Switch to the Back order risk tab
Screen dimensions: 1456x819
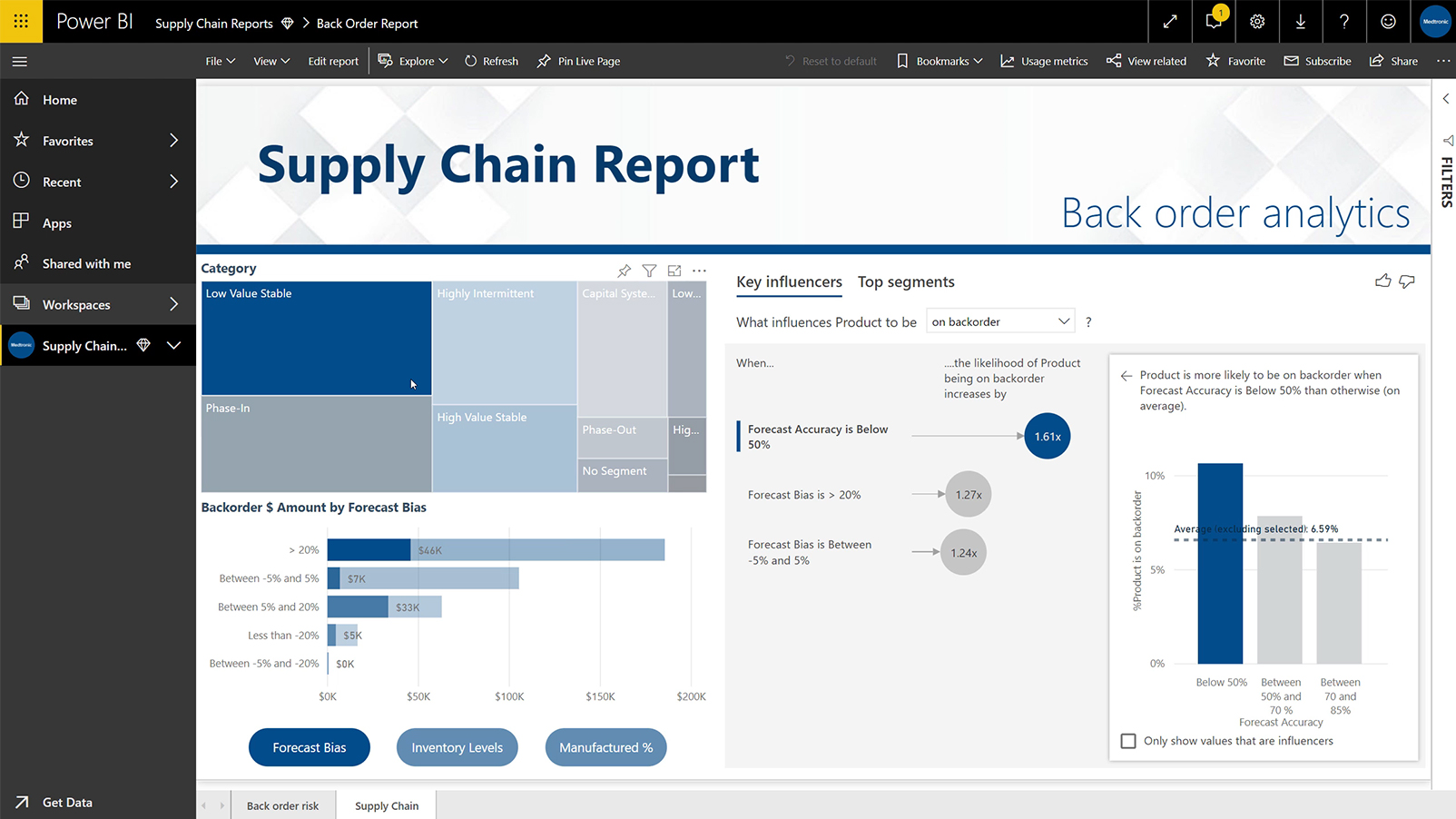282,805
